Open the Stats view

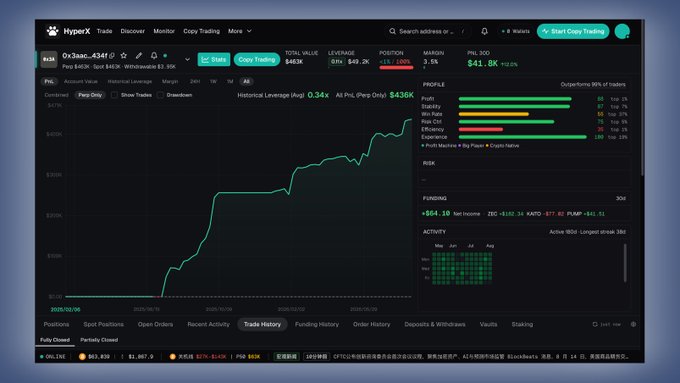pyautogui.click(x=214, y=59)
